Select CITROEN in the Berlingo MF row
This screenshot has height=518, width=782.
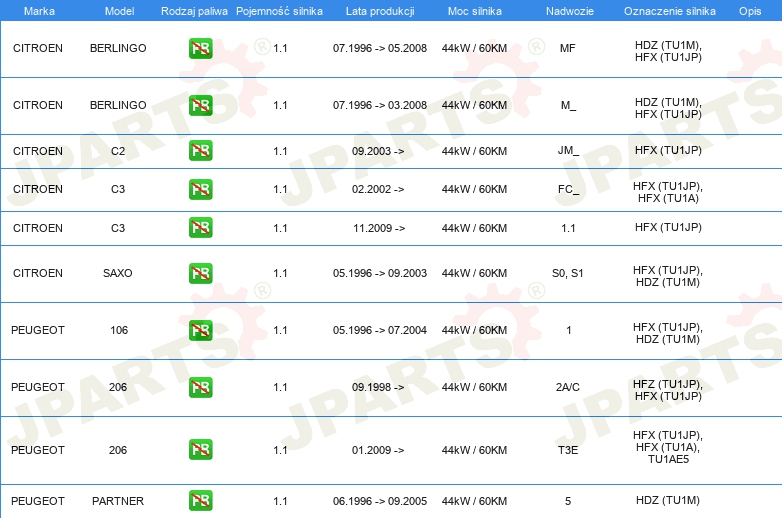click(x=38, y=48)
